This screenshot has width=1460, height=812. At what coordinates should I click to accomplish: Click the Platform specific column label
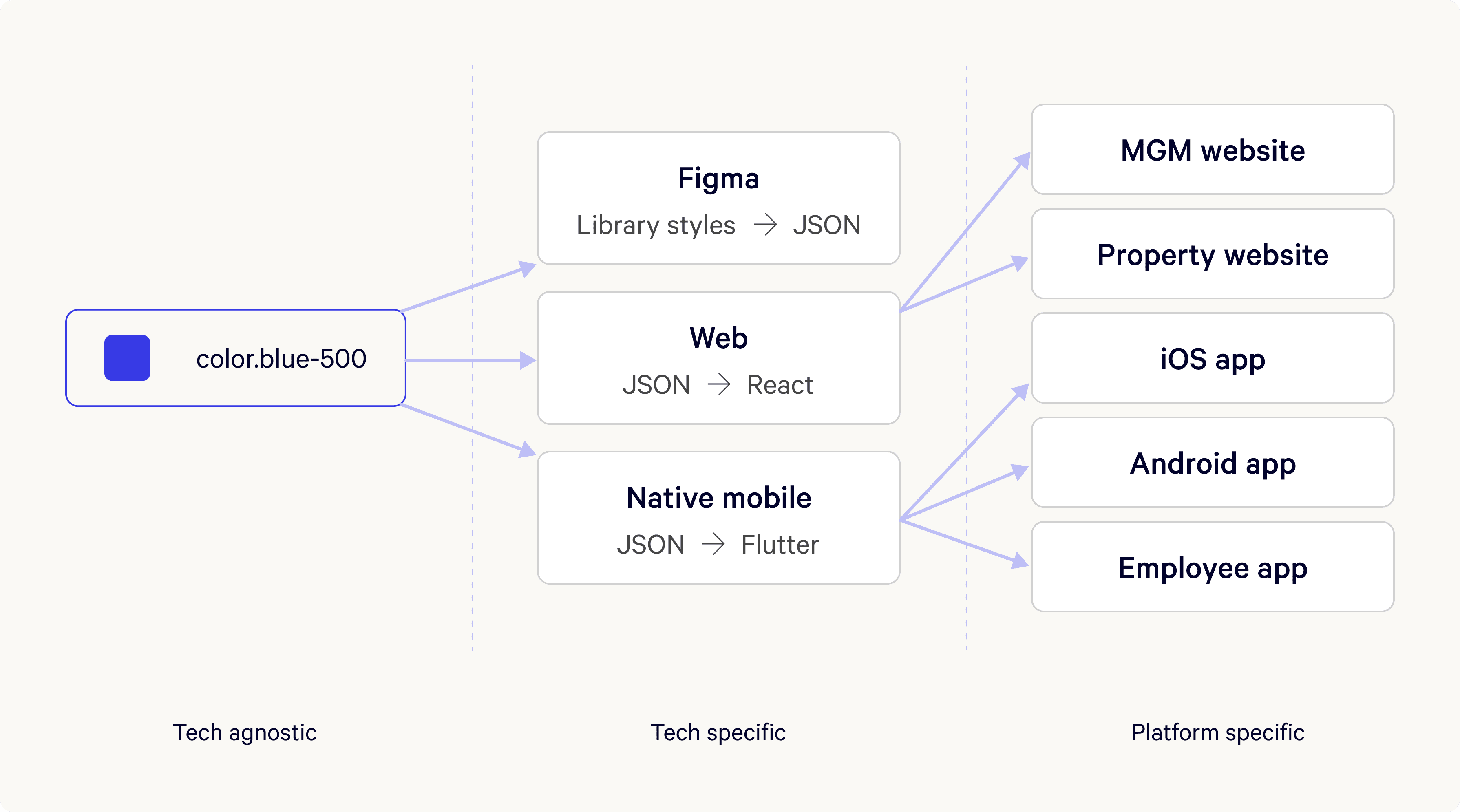[x=1217, y=732]
